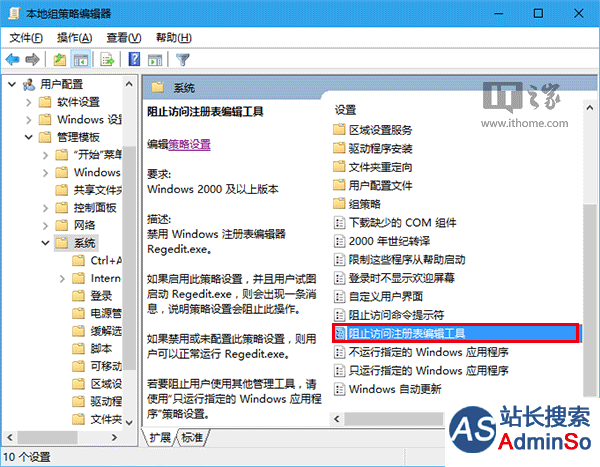Click tree pane scroll-up arrow
Viewport: 600px width, 467px height.
point(129,84)
